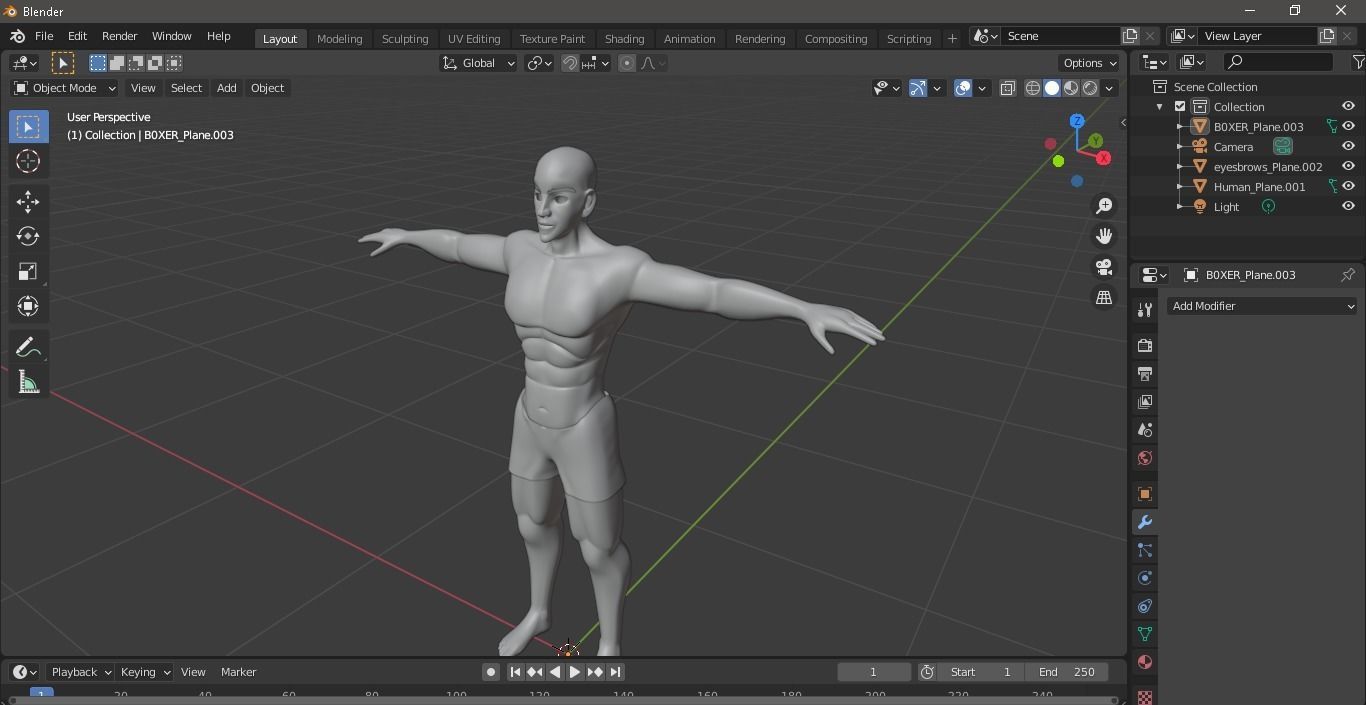Hide Human_Plane.001 via eye icon
The height and width of the screenshot is (705, 1366).
point(1348,187)
